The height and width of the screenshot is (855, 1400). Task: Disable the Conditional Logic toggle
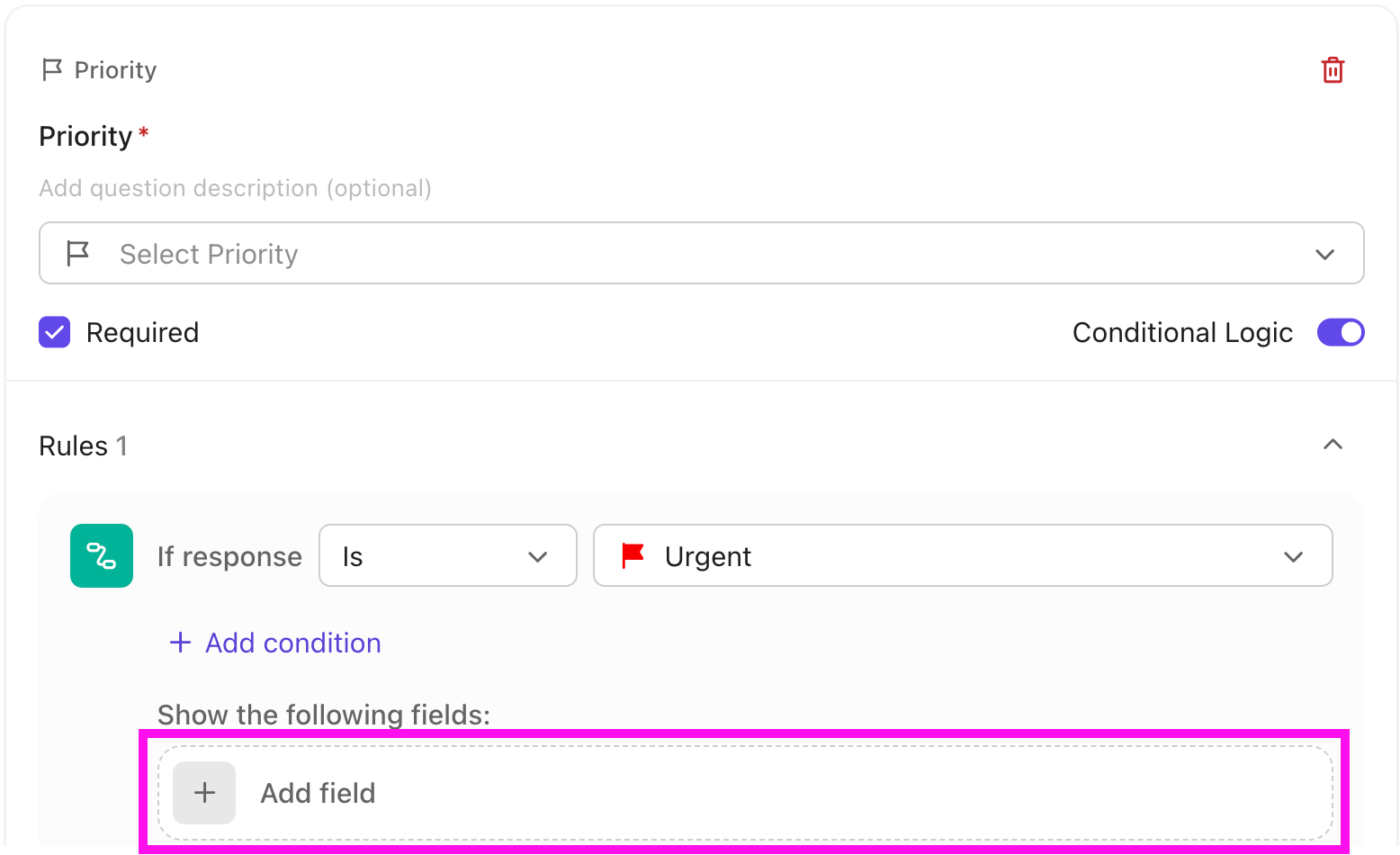pos(1341,332)
